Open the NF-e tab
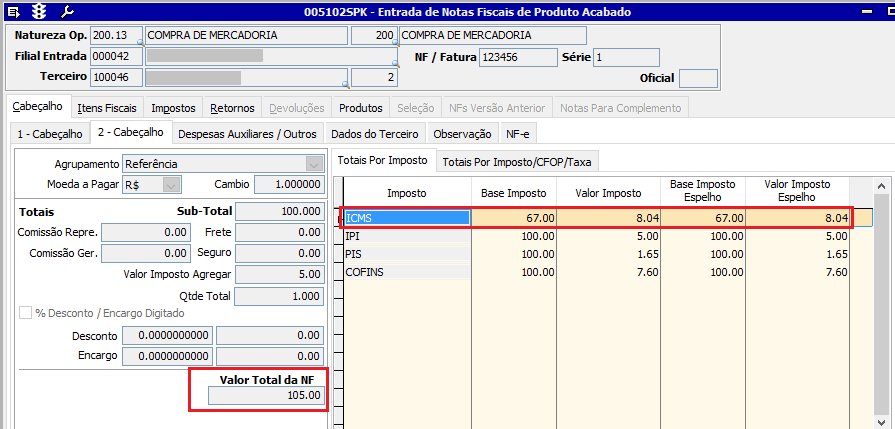 [518, 134]
